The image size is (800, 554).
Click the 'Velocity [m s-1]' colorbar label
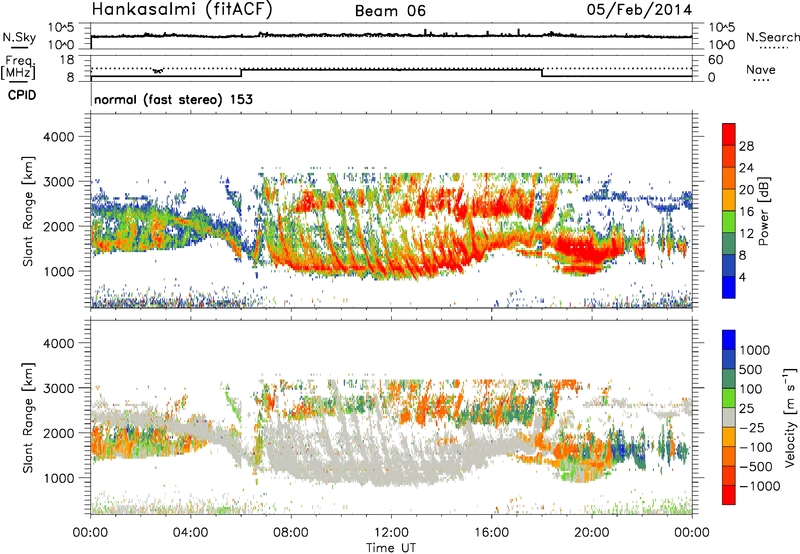790,416
